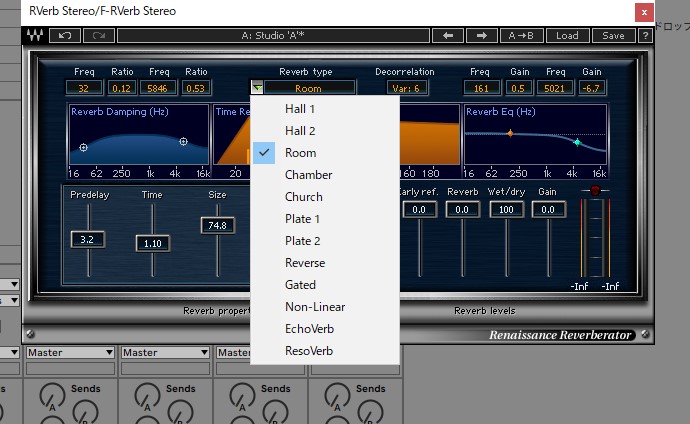The width and height of the screenshot is (690, 424).
Task: Click the Size slider value 74.8
Action: (217, 225)
